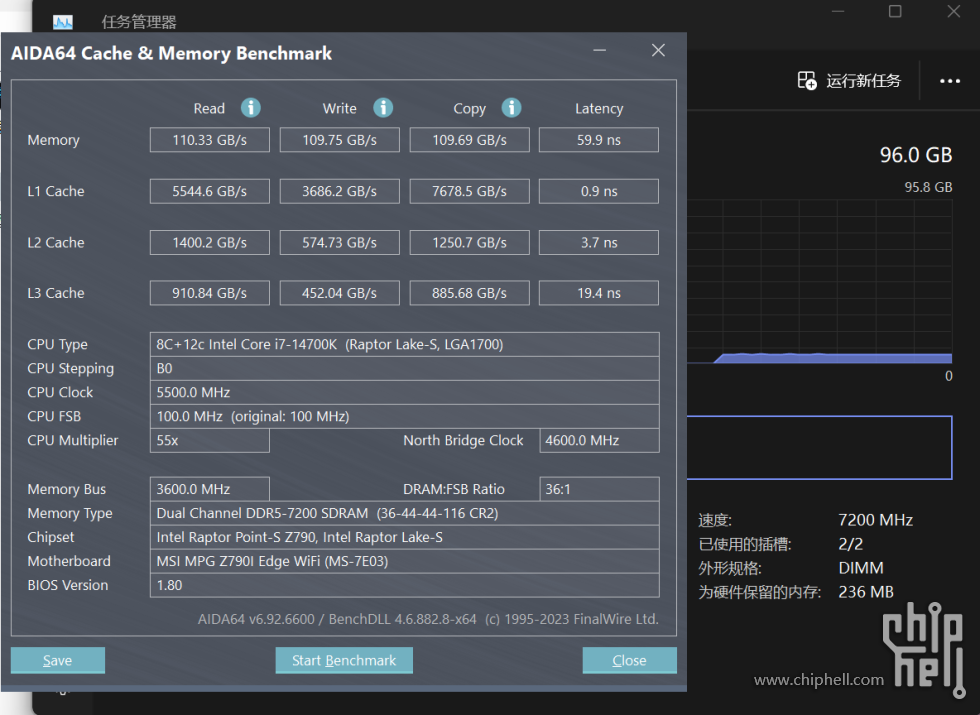Click the 2/2 slots used value
This screenshot has height=715, width=980.
click(851, 544)
